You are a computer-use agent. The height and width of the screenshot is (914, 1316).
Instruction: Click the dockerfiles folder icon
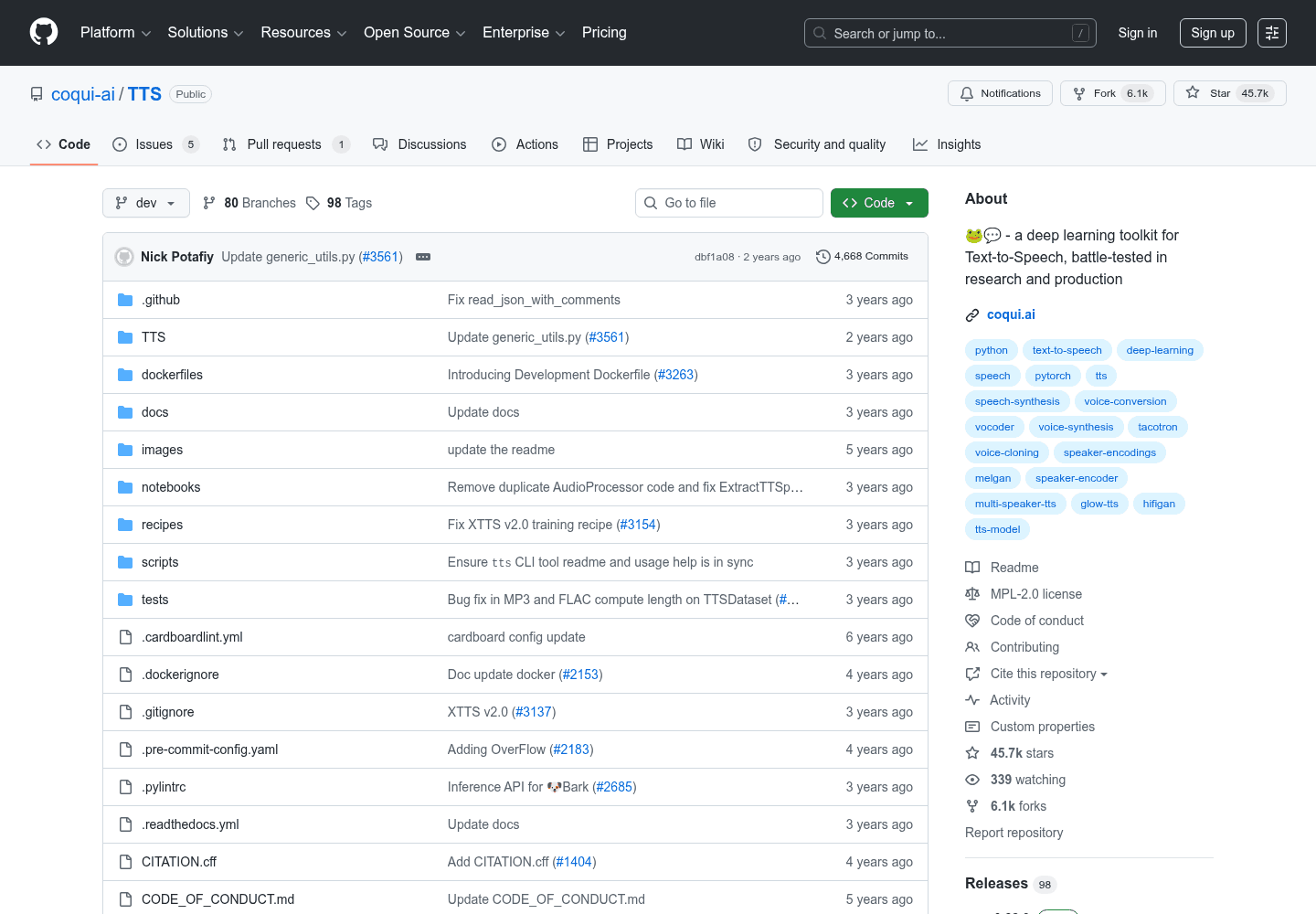tap(125, 375)
